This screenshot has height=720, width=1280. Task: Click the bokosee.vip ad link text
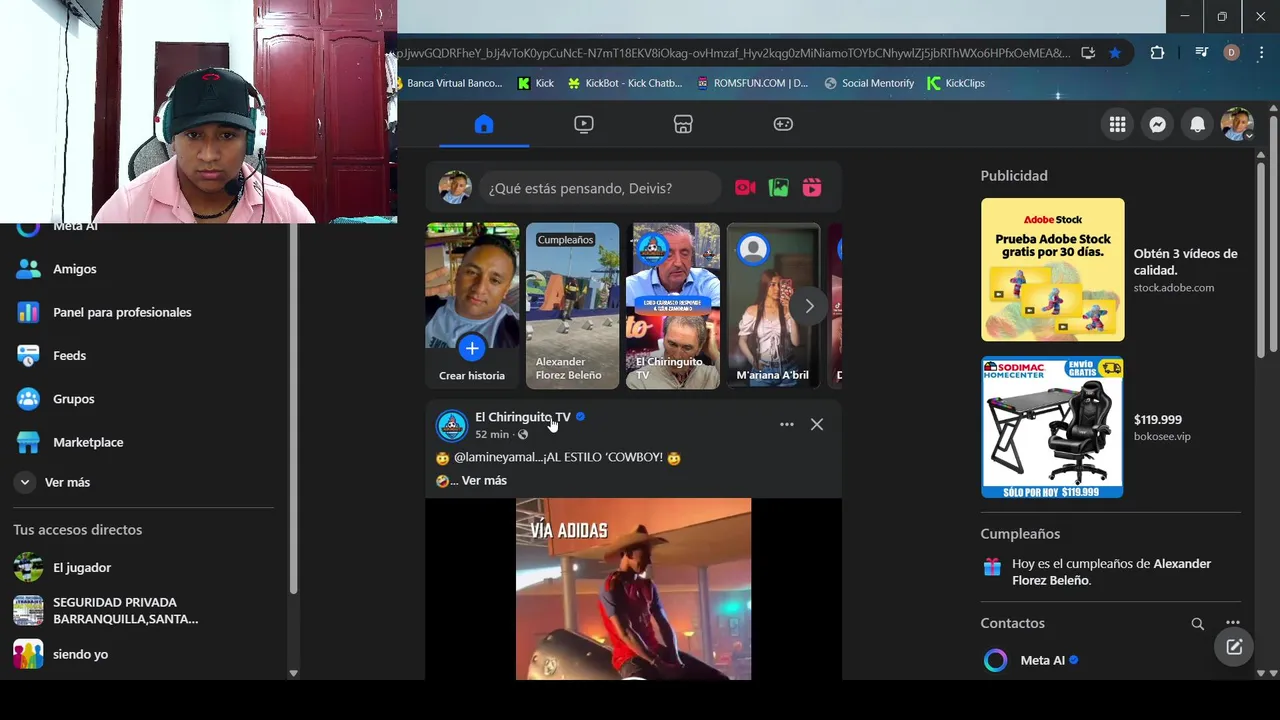1162,436
